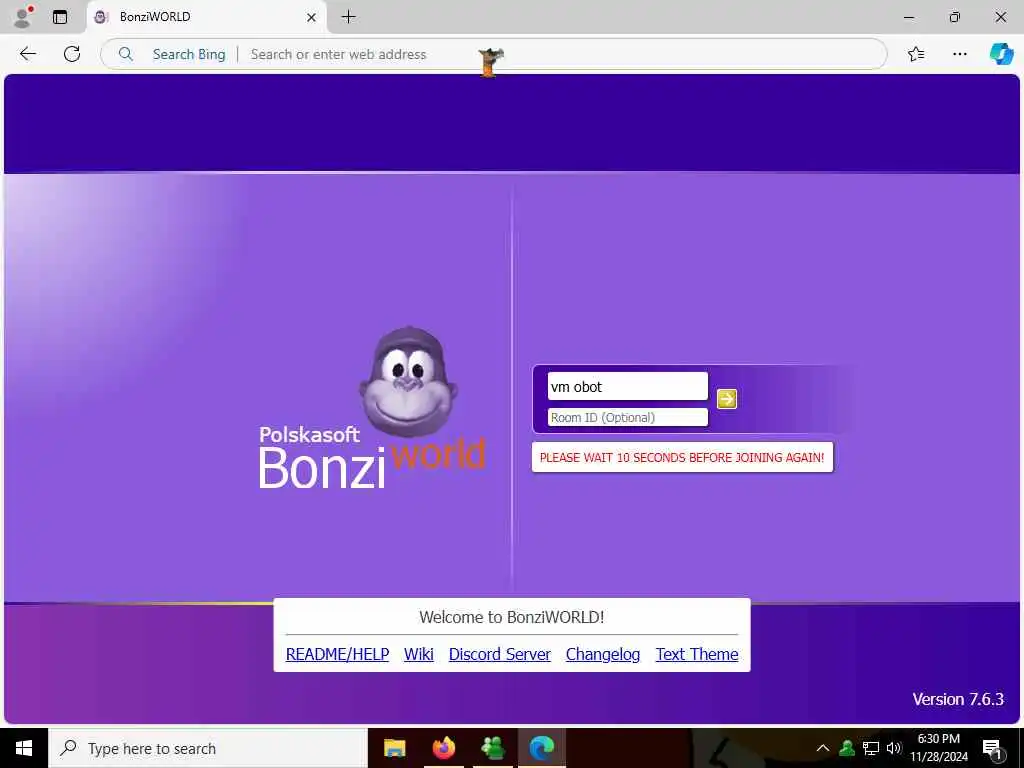Close the BonziWORLD tab

point(312,18)
